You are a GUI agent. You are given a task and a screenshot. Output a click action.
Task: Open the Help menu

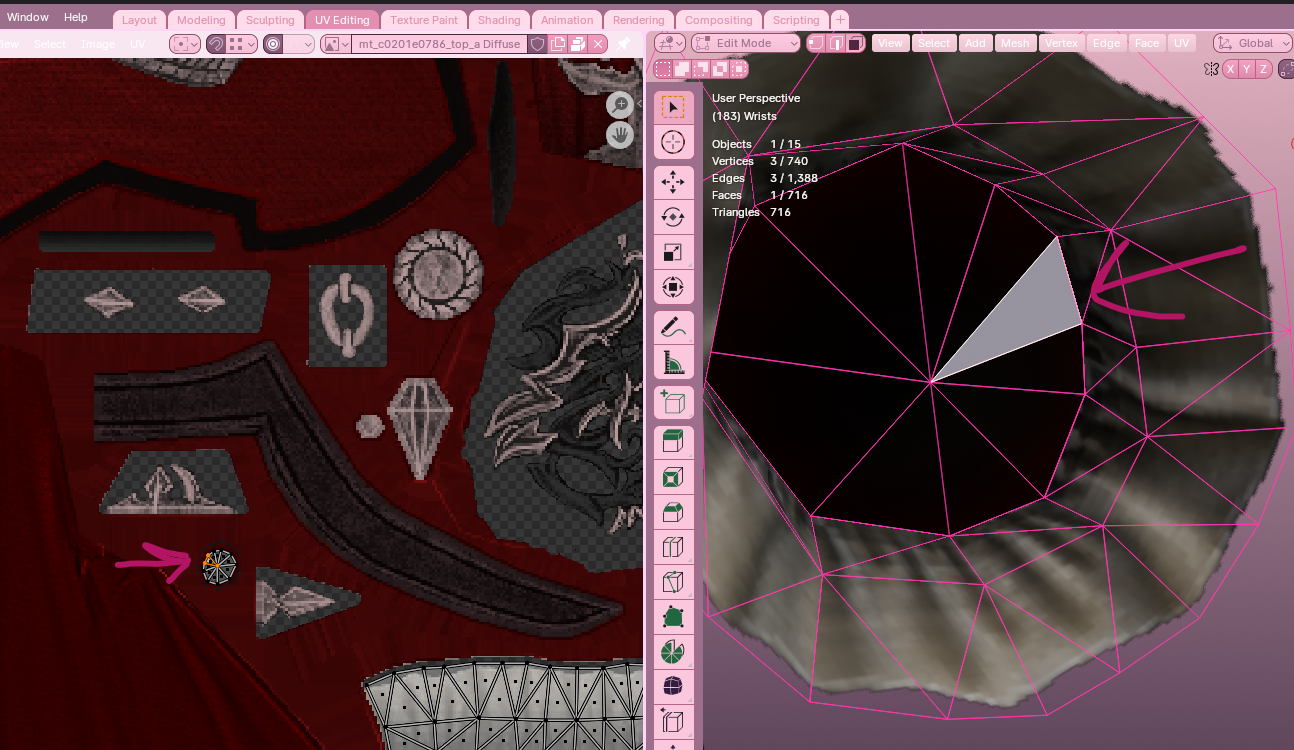(x=76, y=17)
